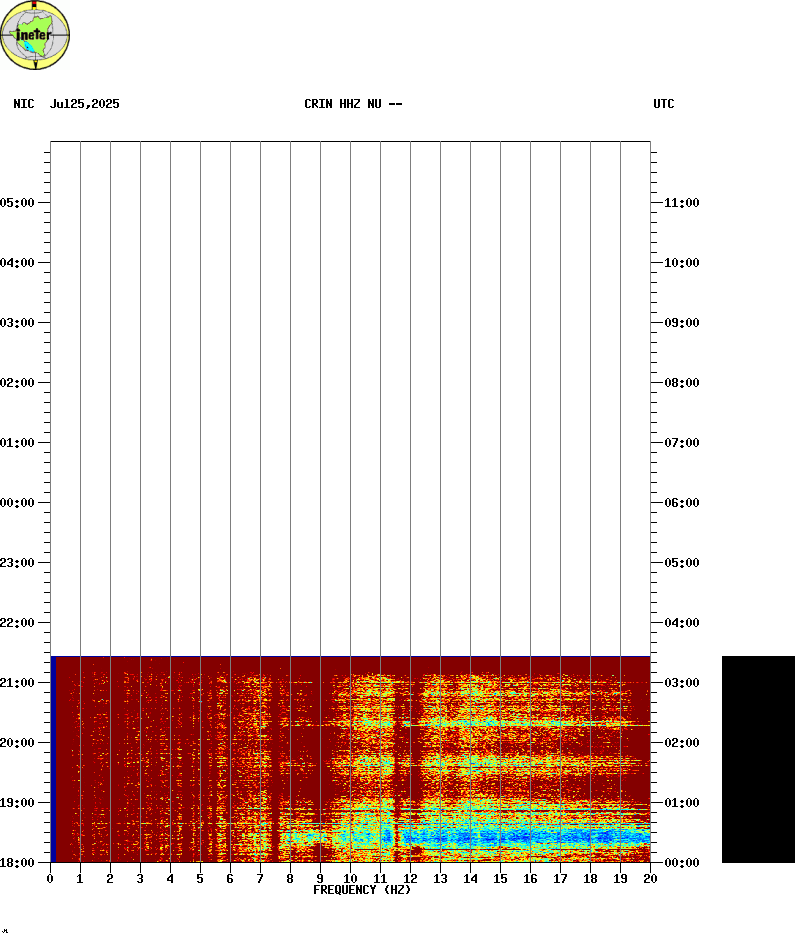Click frequency axis tick label 0
Screen dimensions: 802x942
50,879
